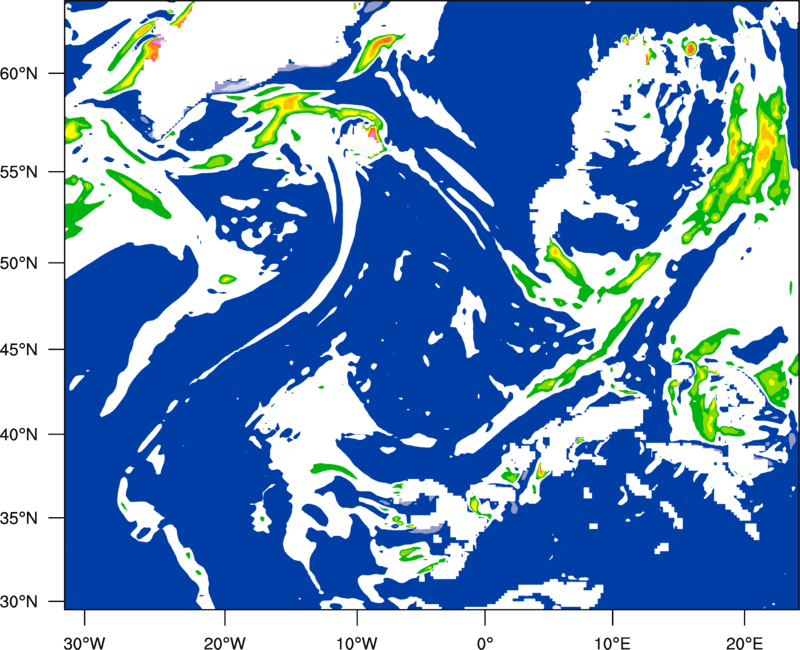Click the 60°N latitude label
This screenshot has height=650, width=800.
coord(19,74)
